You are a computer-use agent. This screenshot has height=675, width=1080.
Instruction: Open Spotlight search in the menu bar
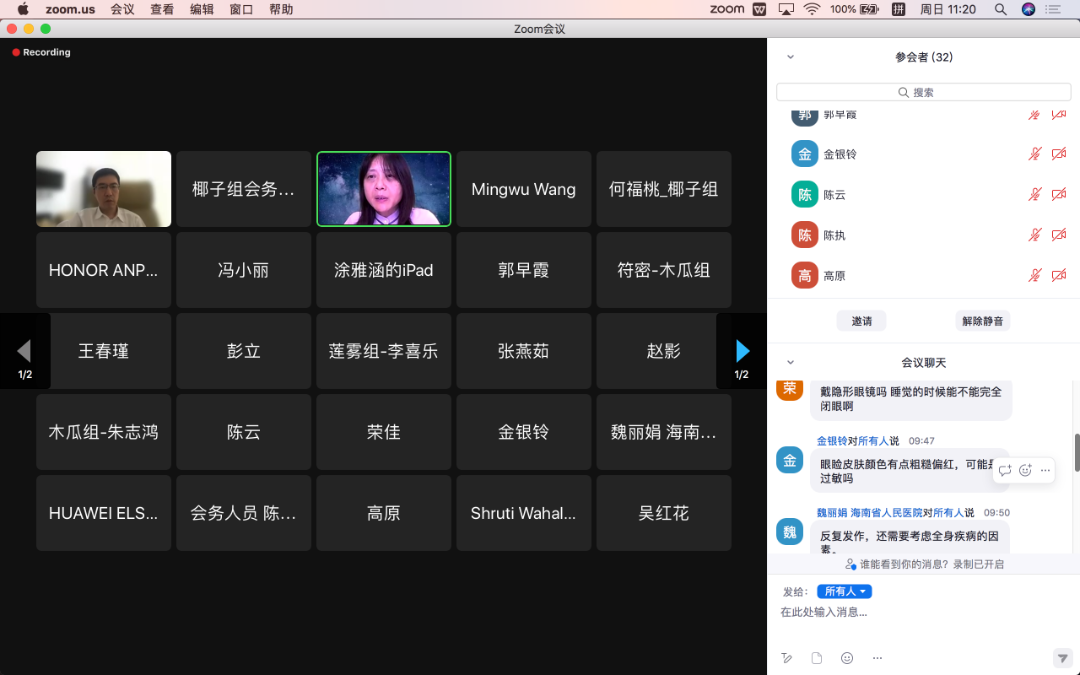tap(1000, 9)
